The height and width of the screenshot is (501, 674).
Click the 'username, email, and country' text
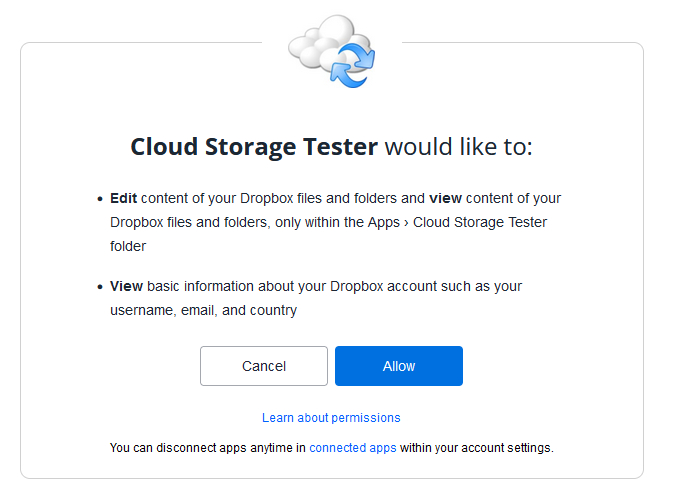[x=203, y=310]
